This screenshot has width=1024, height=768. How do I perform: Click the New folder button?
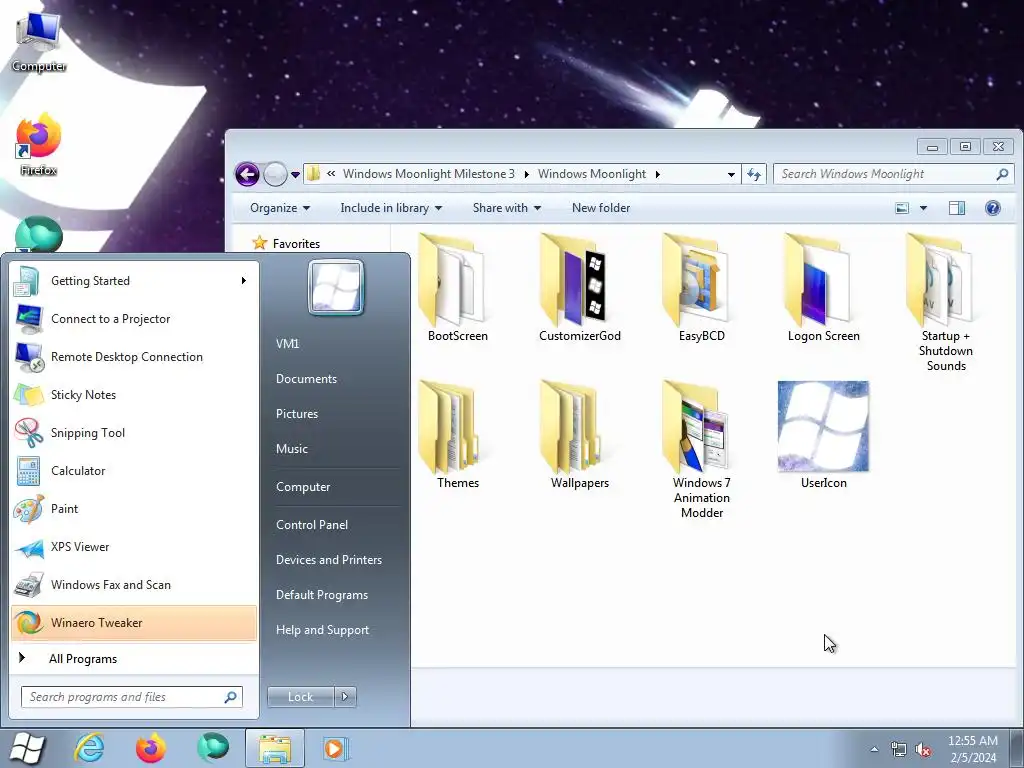(x=601, y=208)
